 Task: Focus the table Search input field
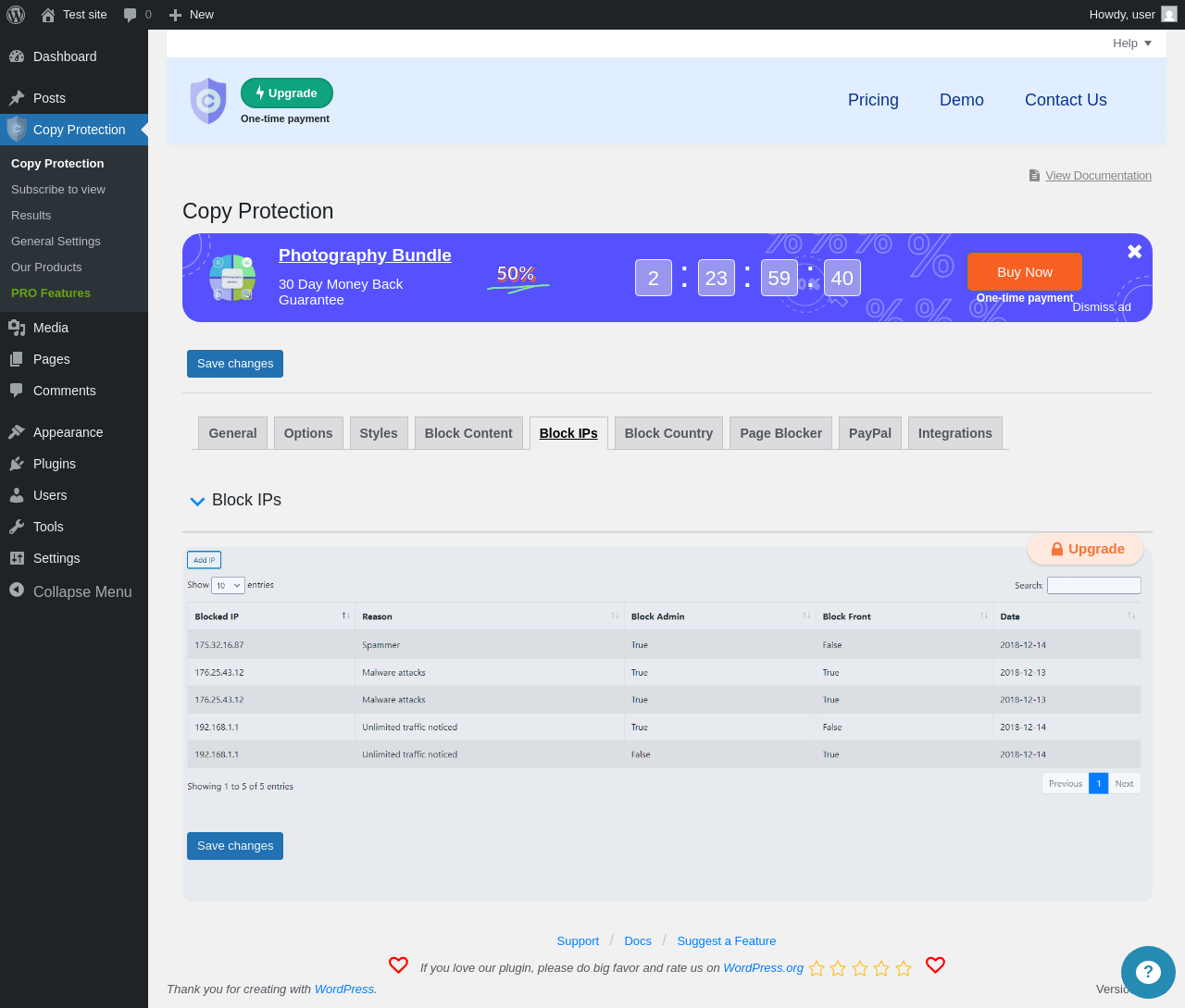(1093, 585)
